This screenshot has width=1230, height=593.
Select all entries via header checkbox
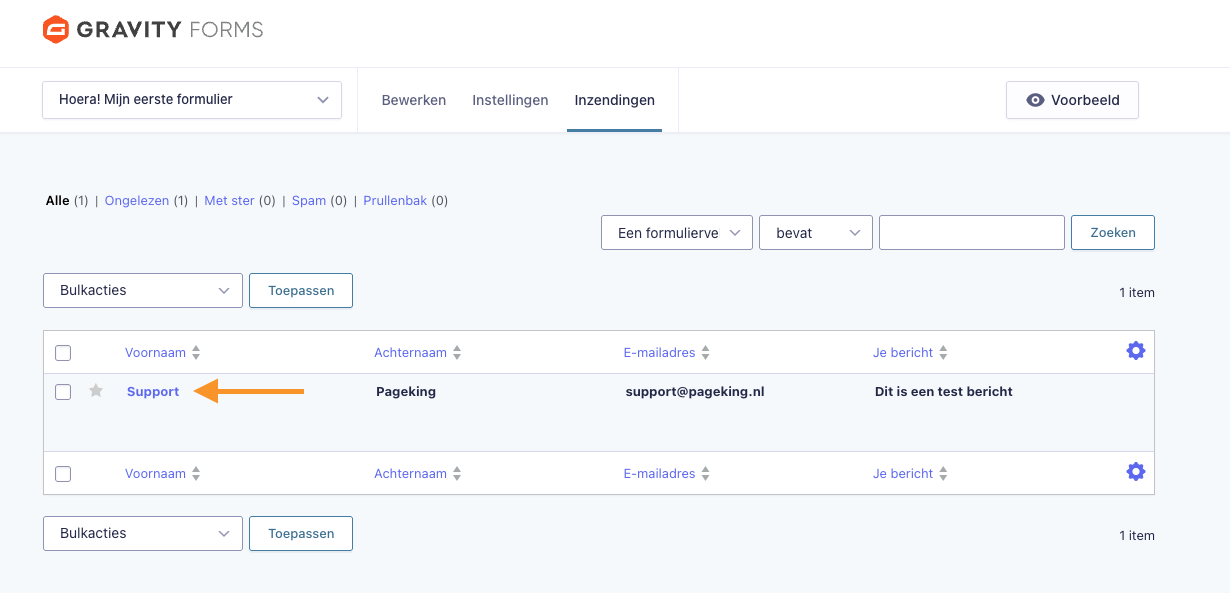[x=63, y=353]
